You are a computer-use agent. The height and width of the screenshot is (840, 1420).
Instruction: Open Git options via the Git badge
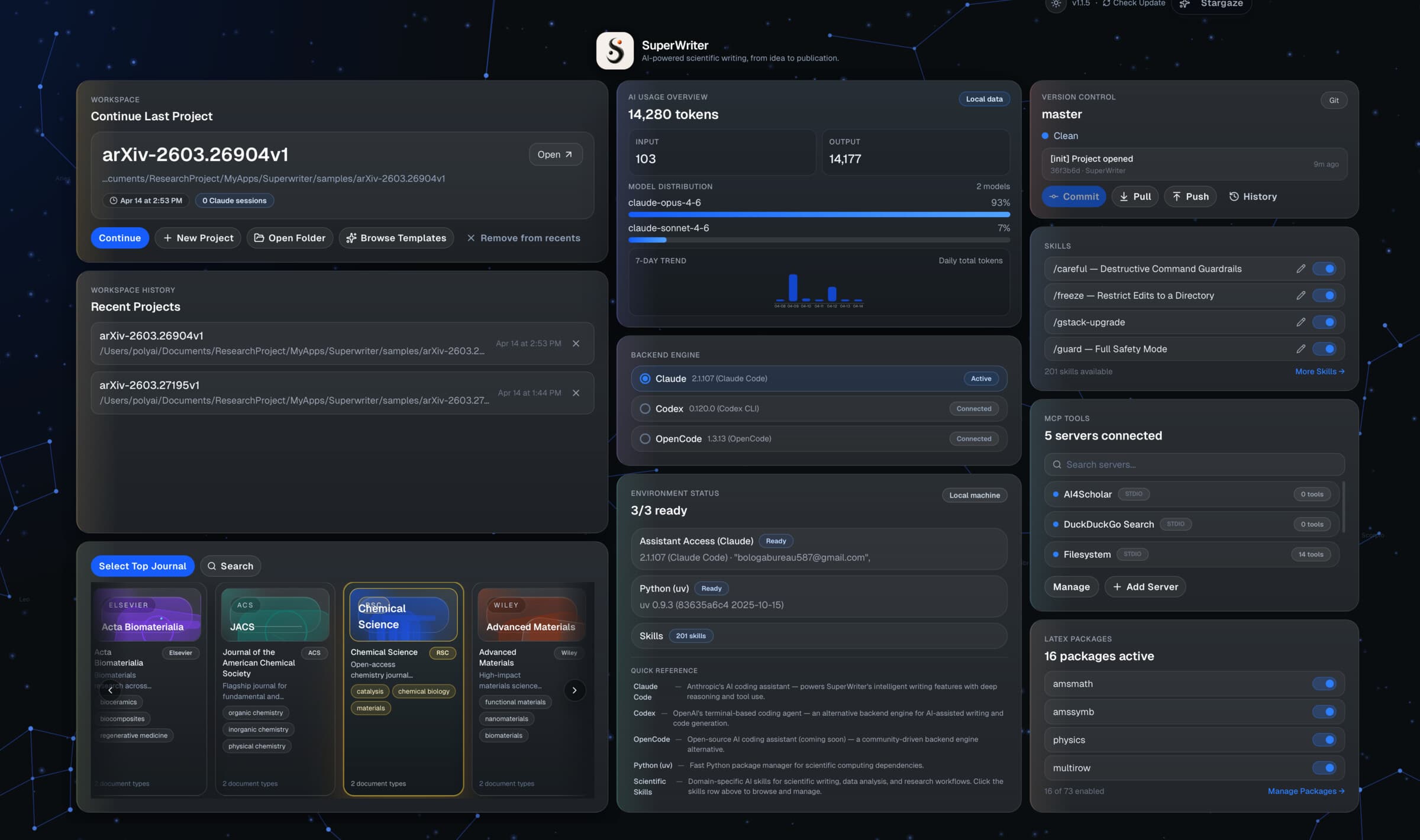pos(1334,99)
